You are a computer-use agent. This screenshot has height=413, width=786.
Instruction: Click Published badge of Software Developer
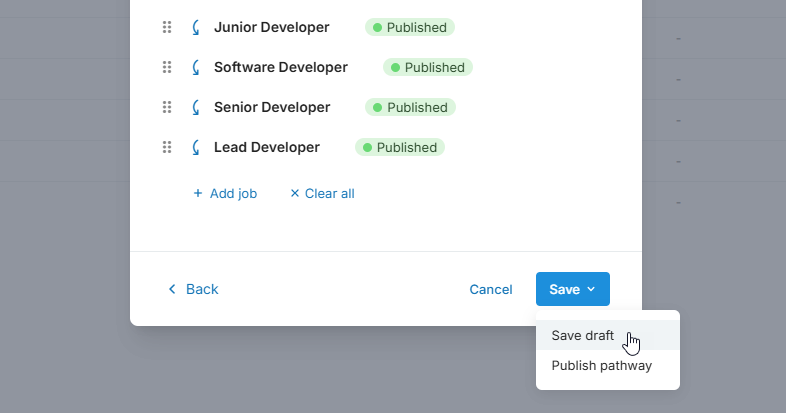coord(428,67)
